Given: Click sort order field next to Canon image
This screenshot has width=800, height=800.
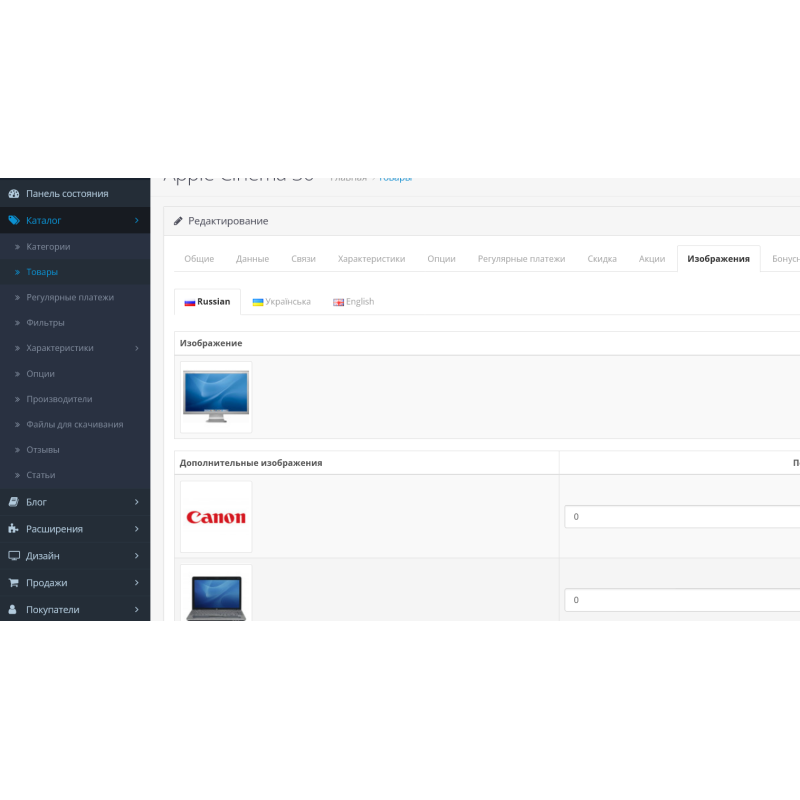Looking at the screenshot, I should (x=680, y=517).
